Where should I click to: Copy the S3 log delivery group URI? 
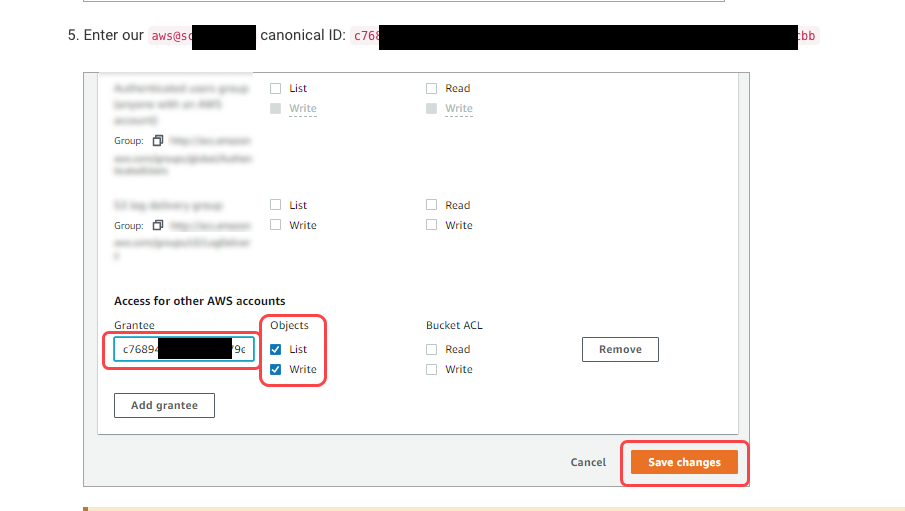[157, 226]
